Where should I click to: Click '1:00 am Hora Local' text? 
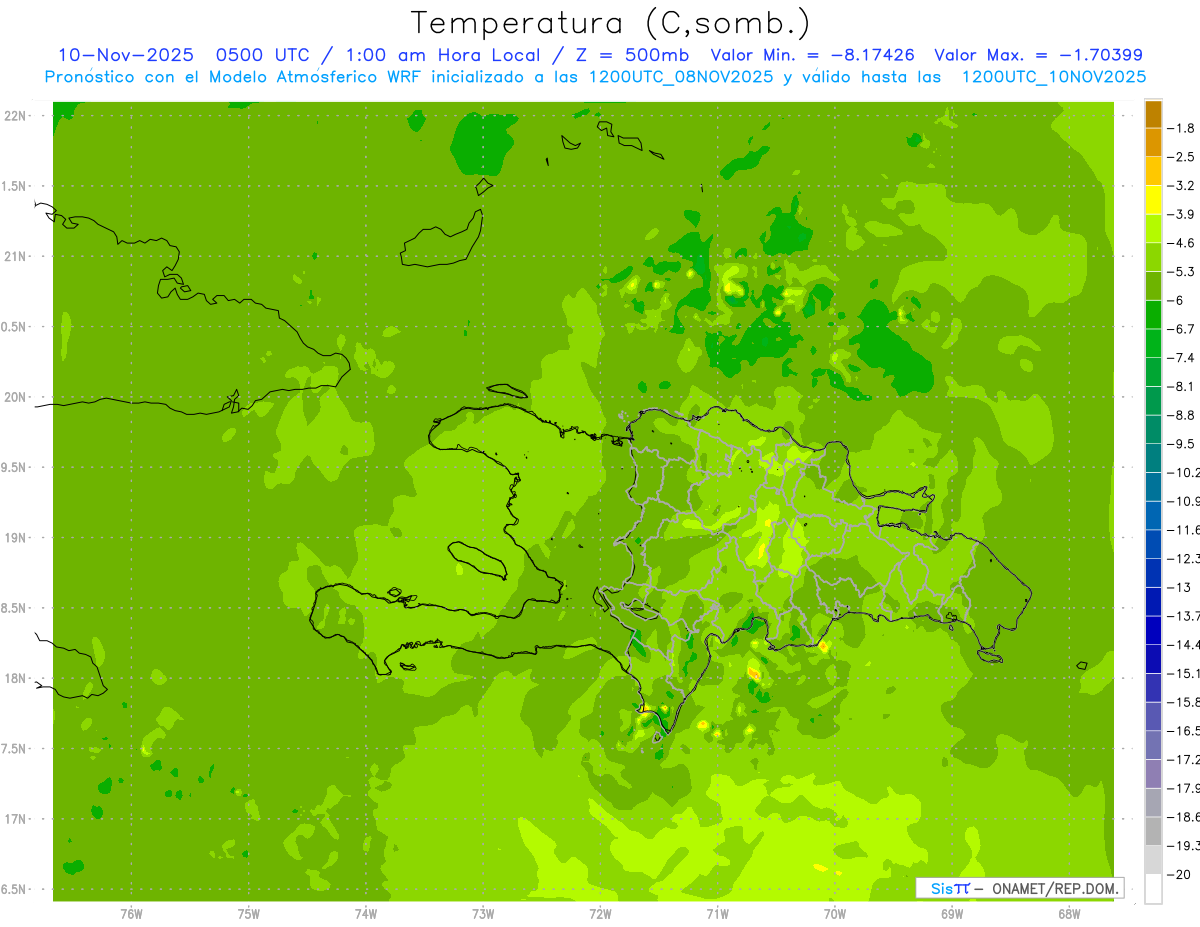[x=443, y=56]
